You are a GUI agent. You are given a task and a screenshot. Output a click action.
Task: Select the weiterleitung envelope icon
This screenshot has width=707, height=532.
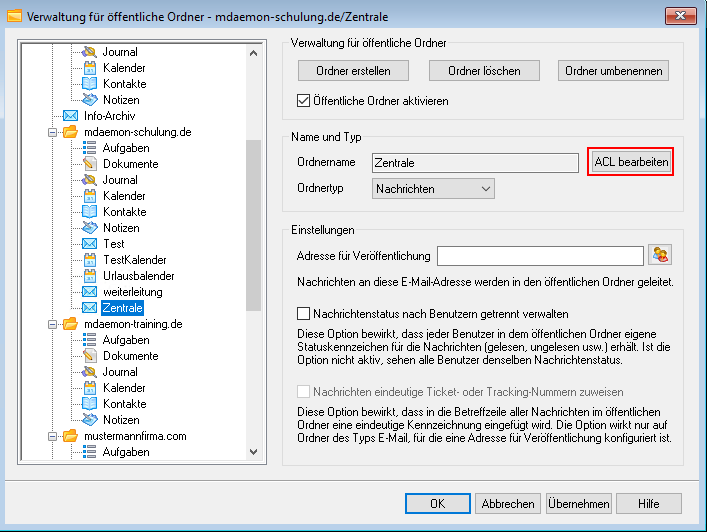(x=89, y=292)
